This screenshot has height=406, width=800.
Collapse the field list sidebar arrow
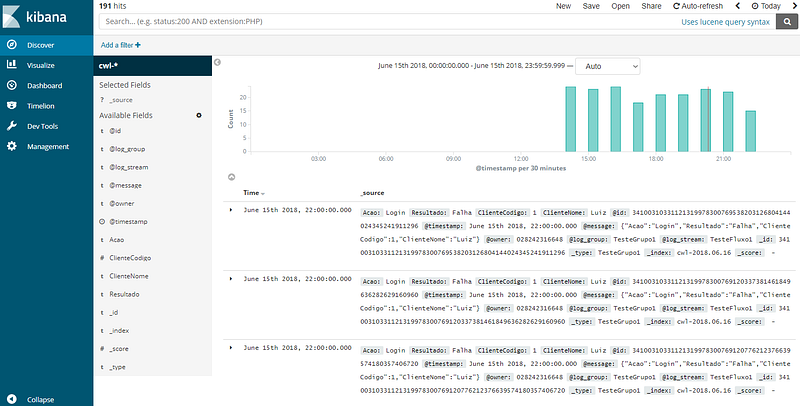click(x=217, y=62)
